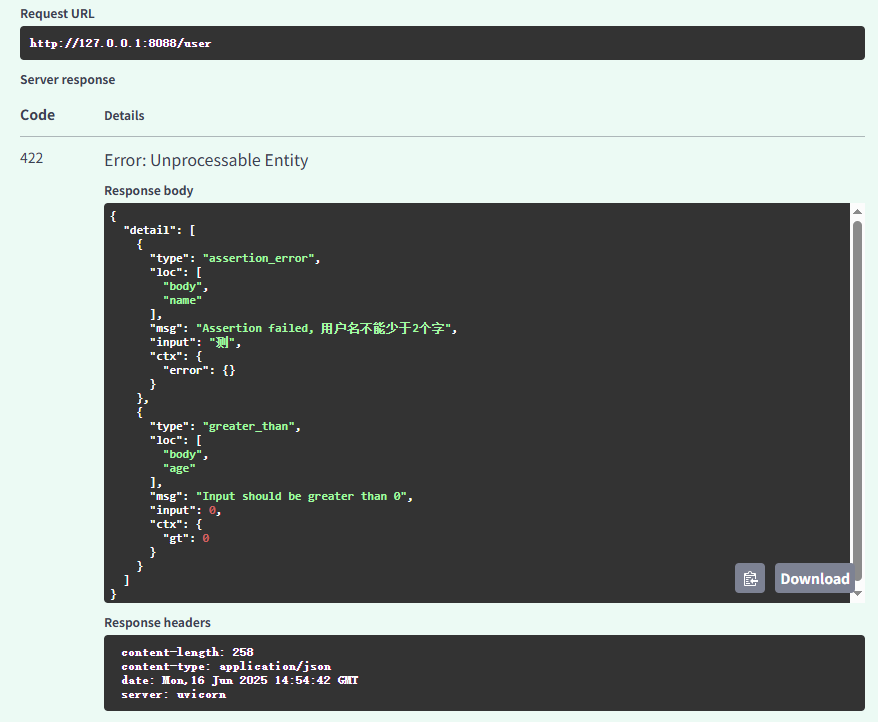Click the Download button

click(815, 578)
